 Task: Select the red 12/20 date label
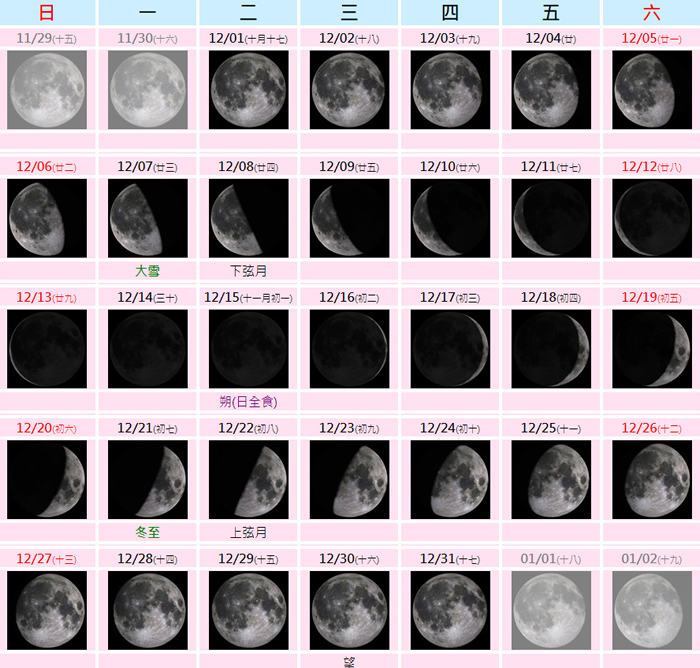pyautogui.click(x=46, y=428)
